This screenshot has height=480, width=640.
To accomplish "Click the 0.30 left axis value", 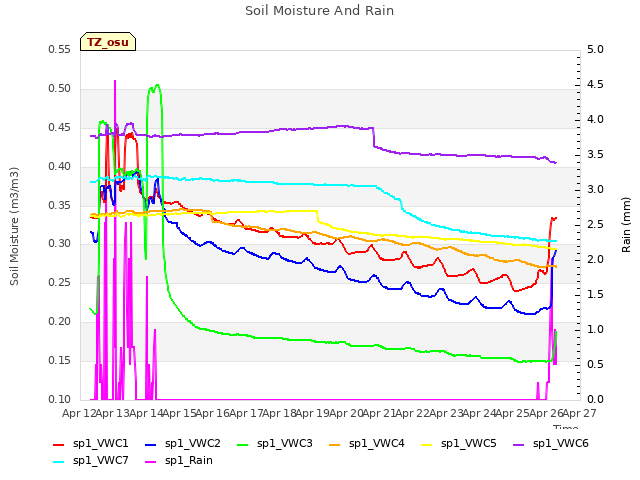I will tap(60, 244).
